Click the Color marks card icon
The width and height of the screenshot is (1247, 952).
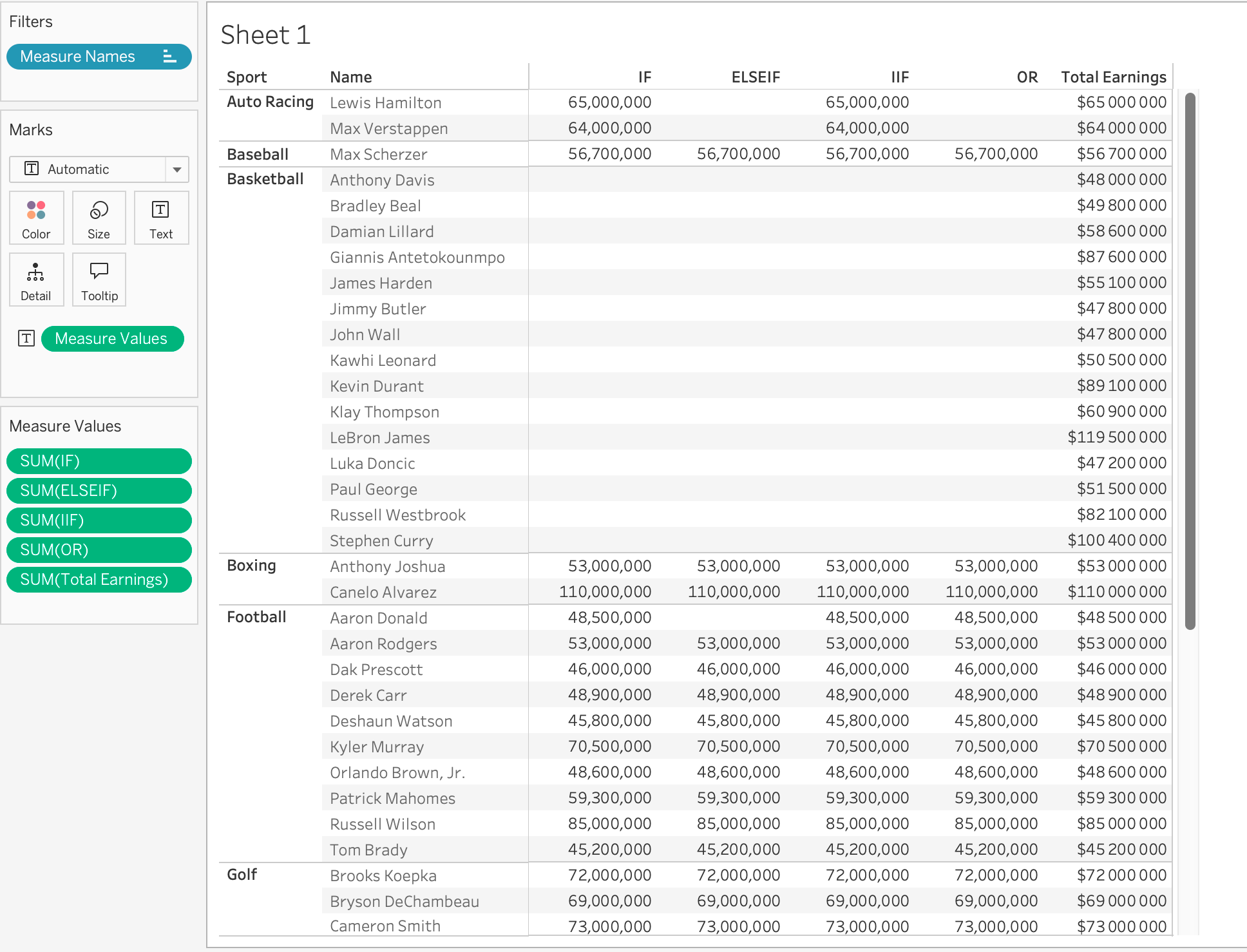tap(36, 211)
